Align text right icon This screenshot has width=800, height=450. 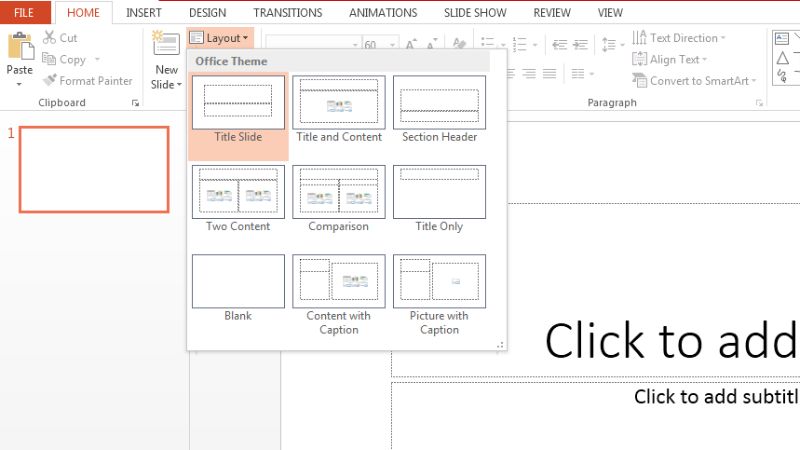tap(529, 74)
